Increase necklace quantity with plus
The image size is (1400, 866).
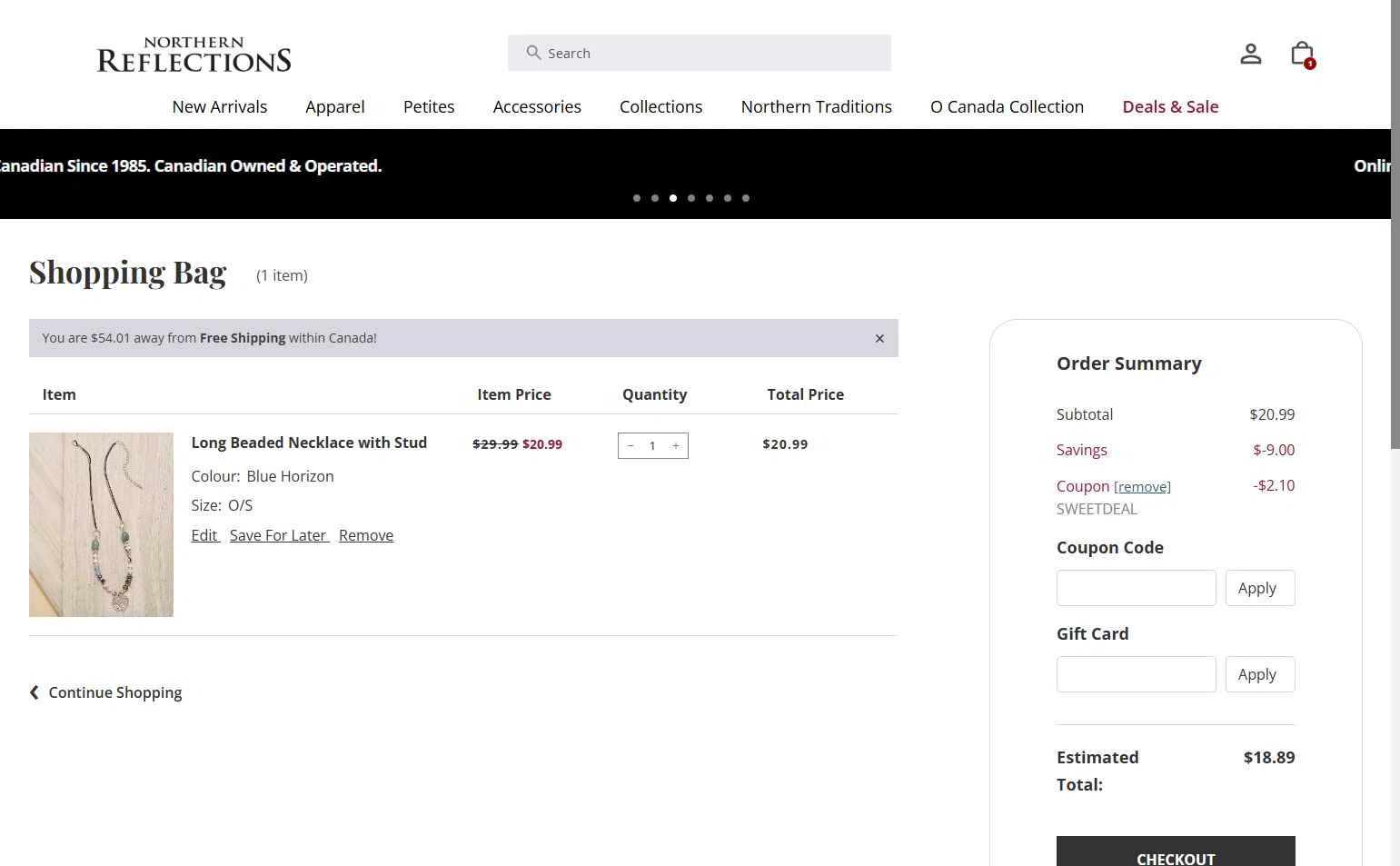click(x=676, y=445)
